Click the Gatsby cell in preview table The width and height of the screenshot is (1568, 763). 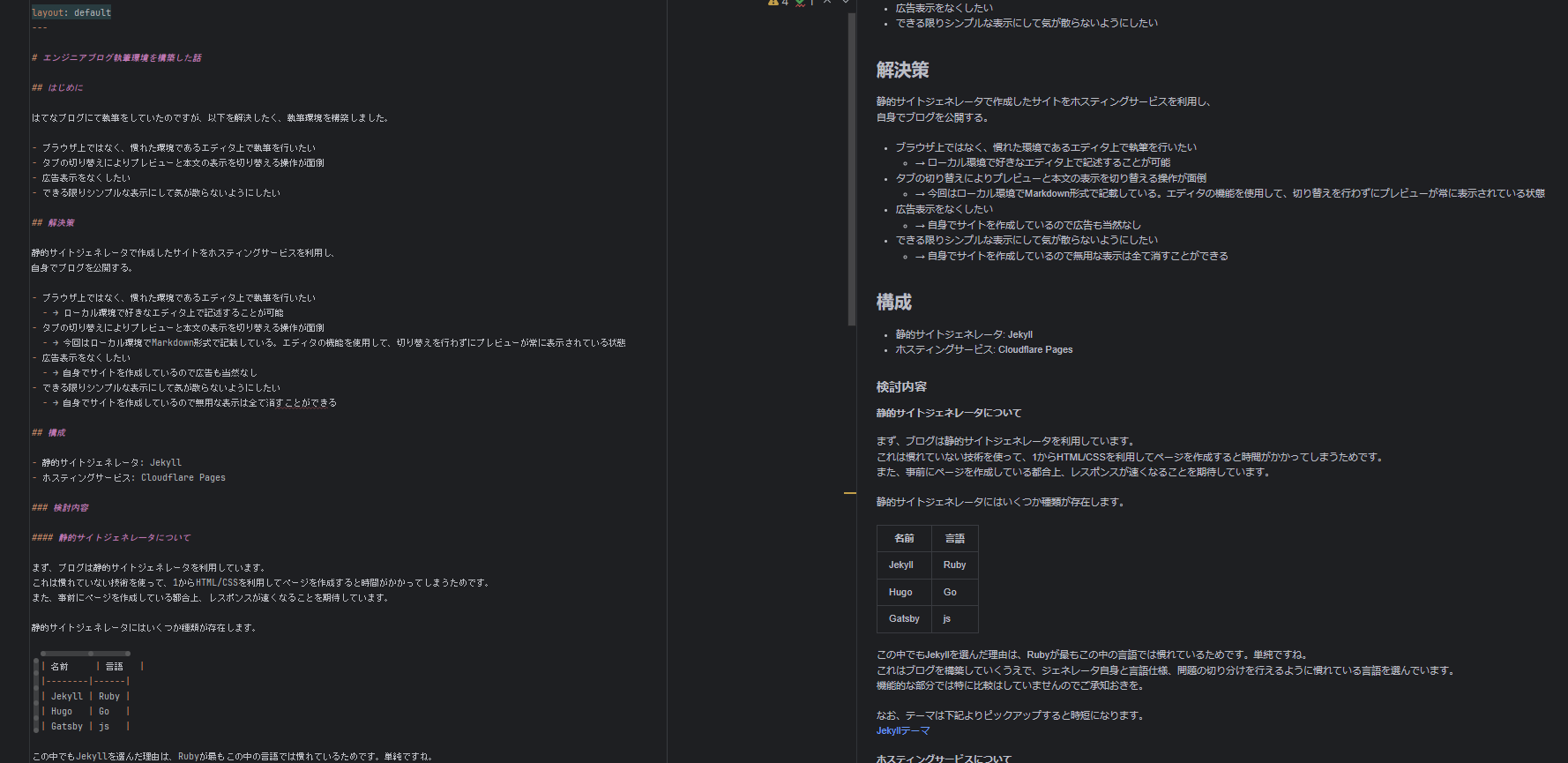click(904, 618)
